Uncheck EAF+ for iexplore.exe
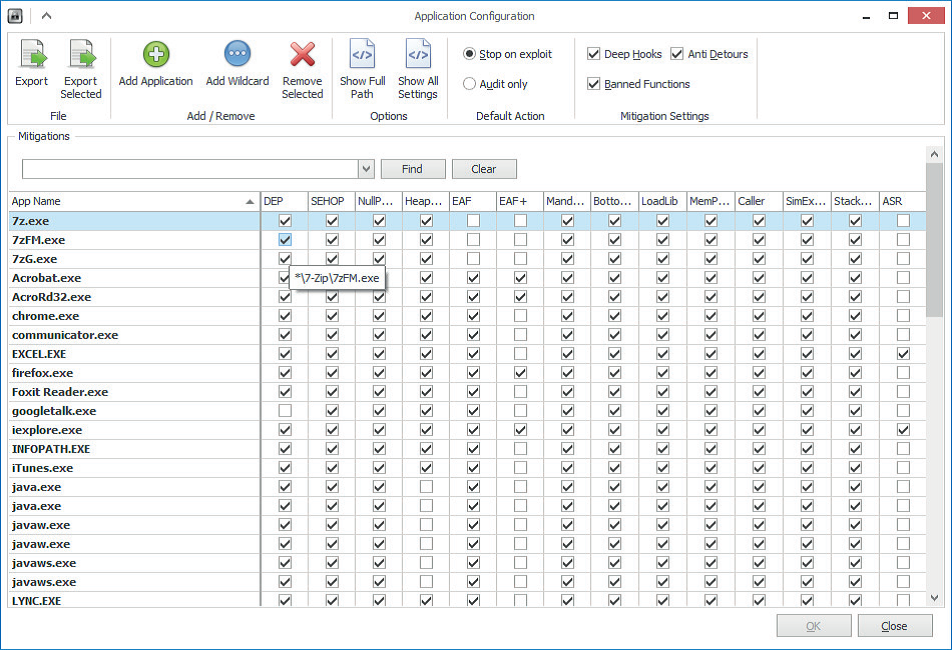 (x=520, y=430)
